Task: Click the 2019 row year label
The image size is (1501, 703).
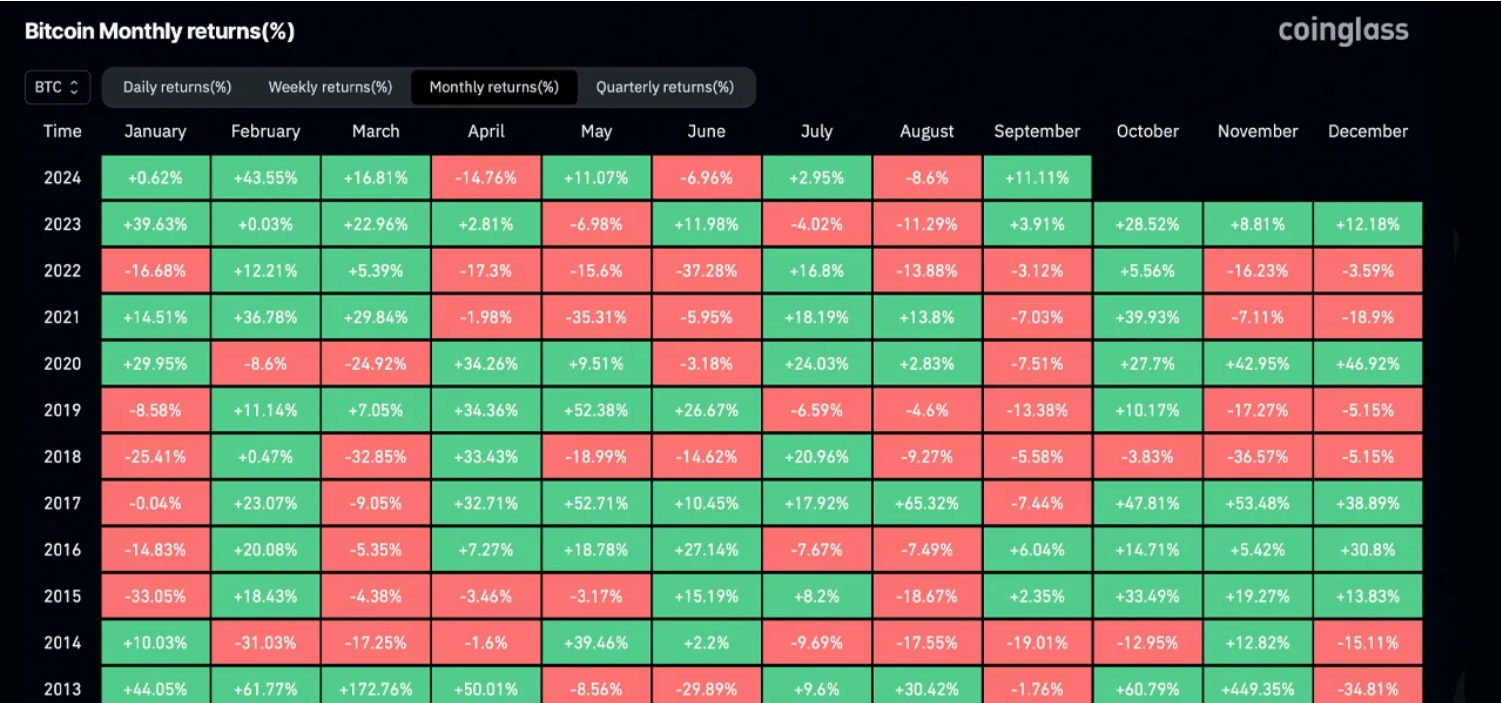Action: (x=62, y=410)
